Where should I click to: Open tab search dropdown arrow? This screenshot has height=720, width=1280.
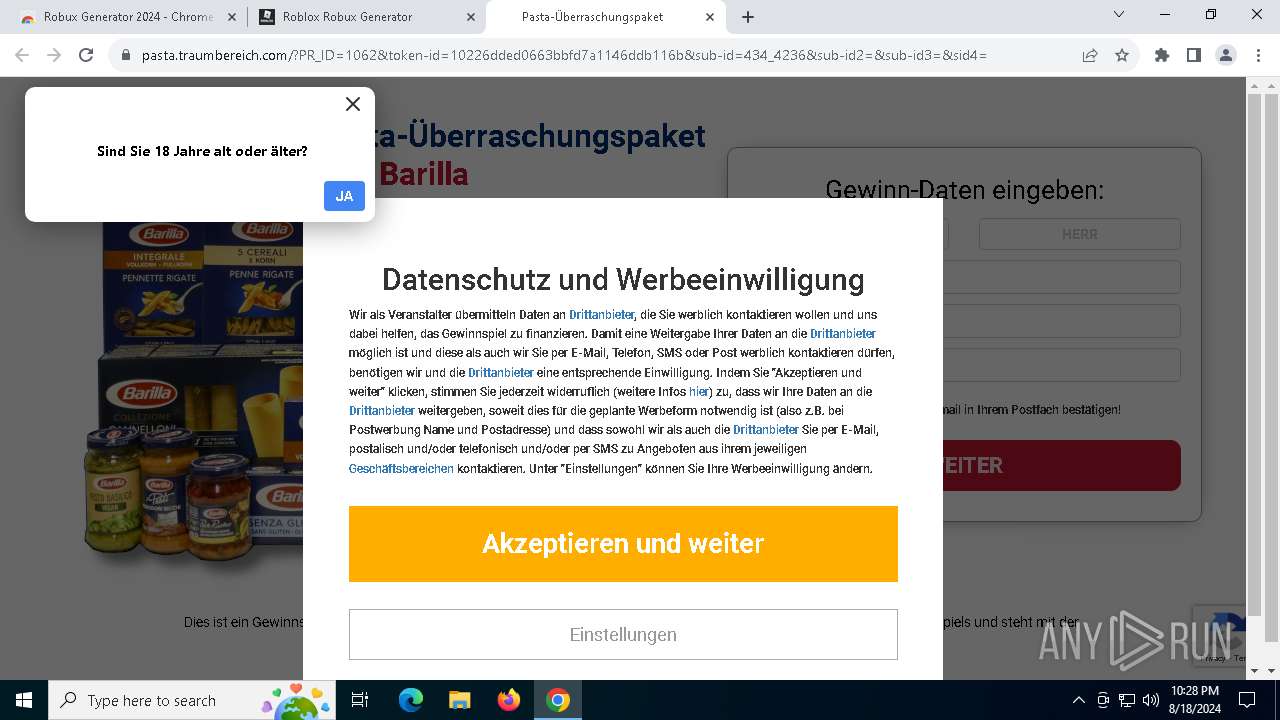(1119, 15)
